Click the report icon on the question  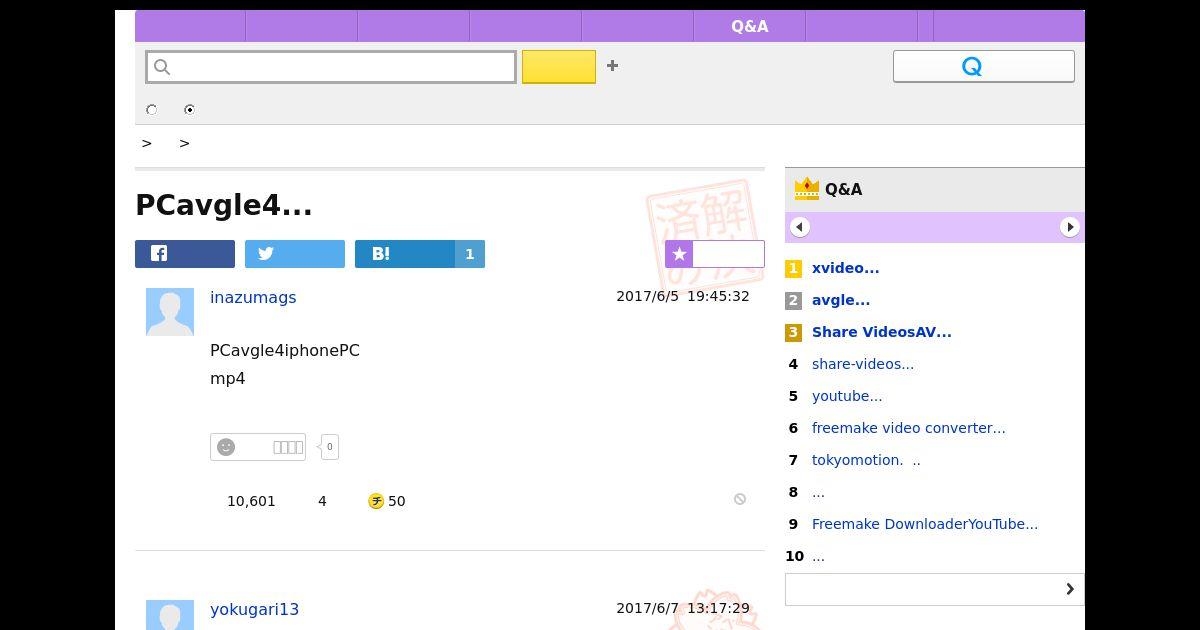(x=740, y=499)
